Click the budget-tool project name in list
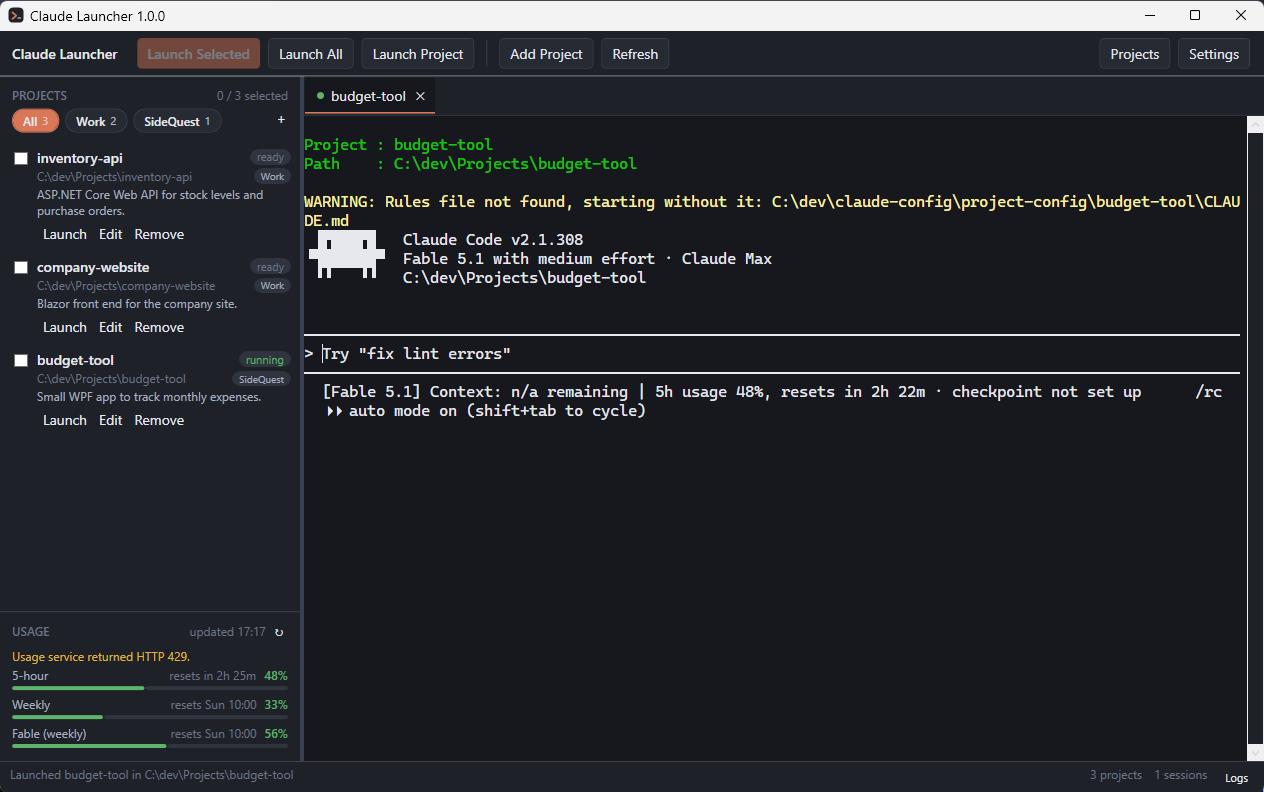1264x792 pixels. click(75, 361)
